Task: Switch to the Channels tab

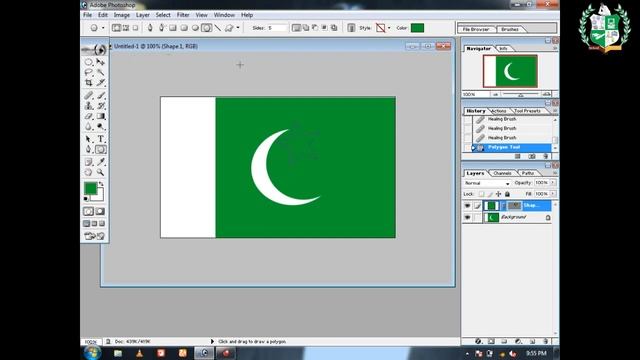Action: coord(502,173)
